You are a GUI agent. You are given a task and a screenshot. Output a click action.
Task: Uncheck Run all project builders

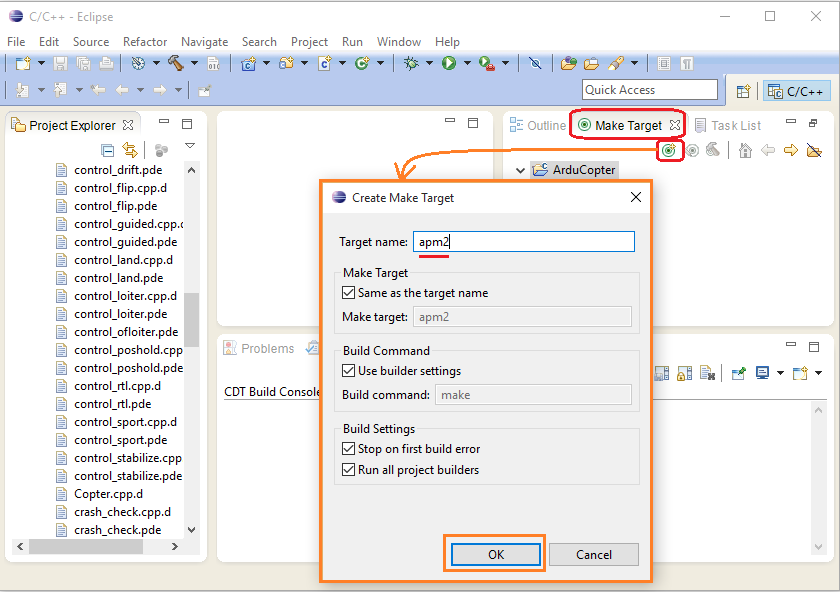click(349, 470)
